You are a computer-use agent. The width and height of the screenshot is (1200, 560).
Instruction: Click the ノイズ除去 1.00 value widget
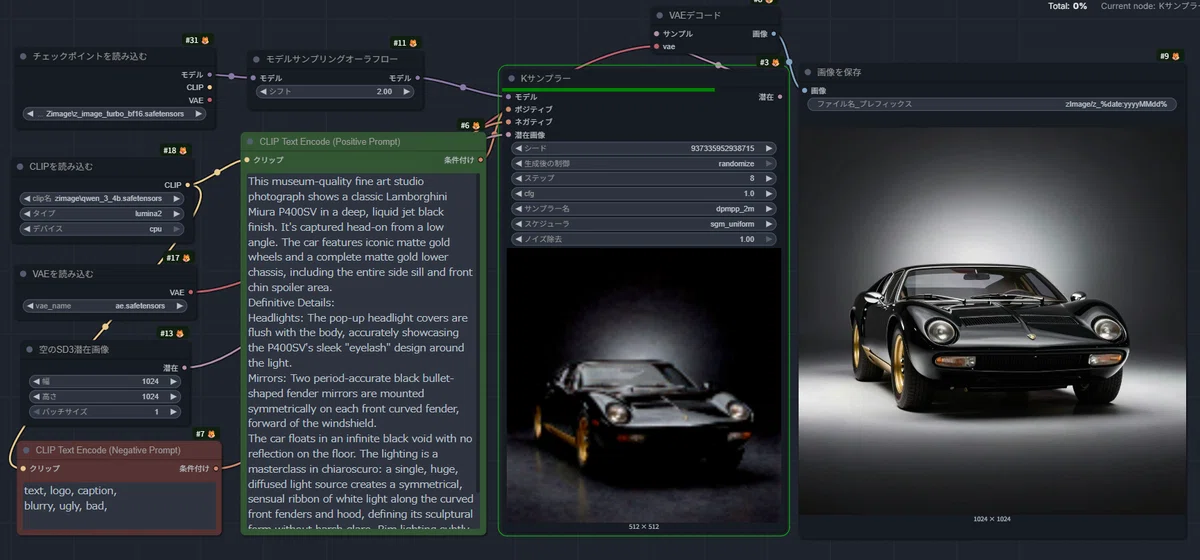[644, 239]
